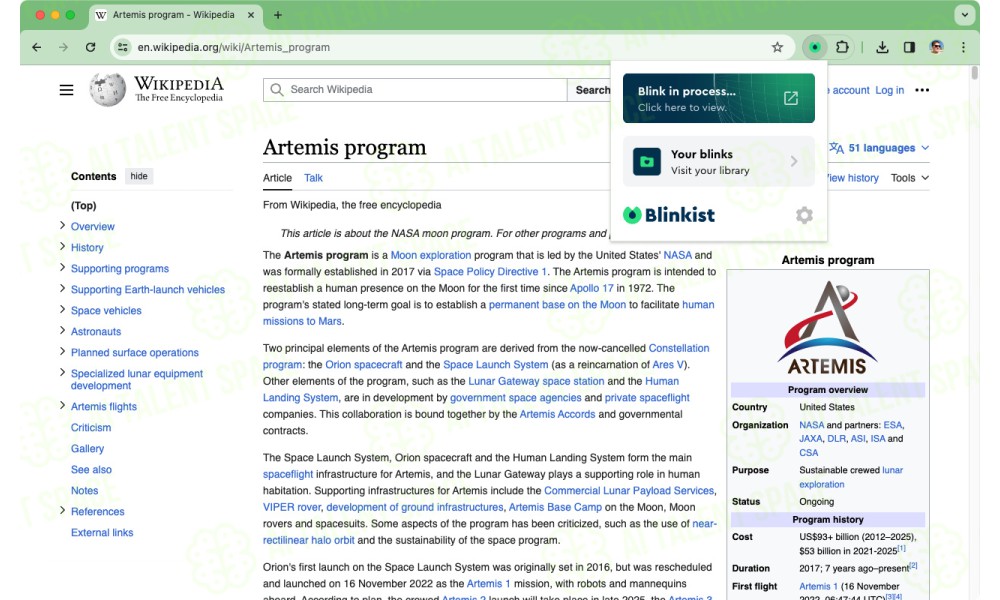Follow the Apollo 17 link

[591, 288]
